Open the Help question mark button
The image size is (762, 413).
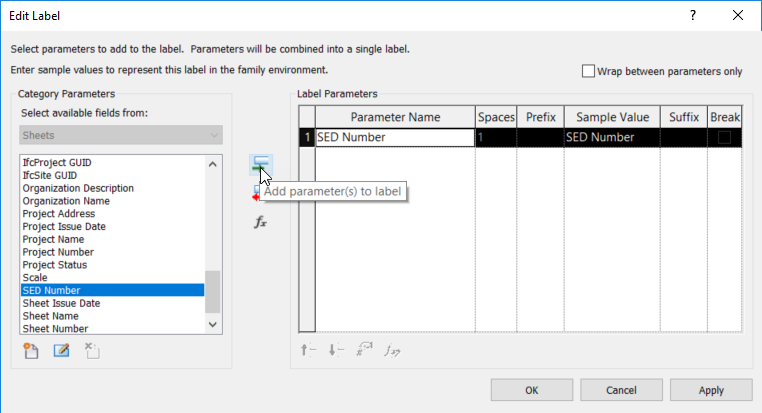(x=693, y=16)
